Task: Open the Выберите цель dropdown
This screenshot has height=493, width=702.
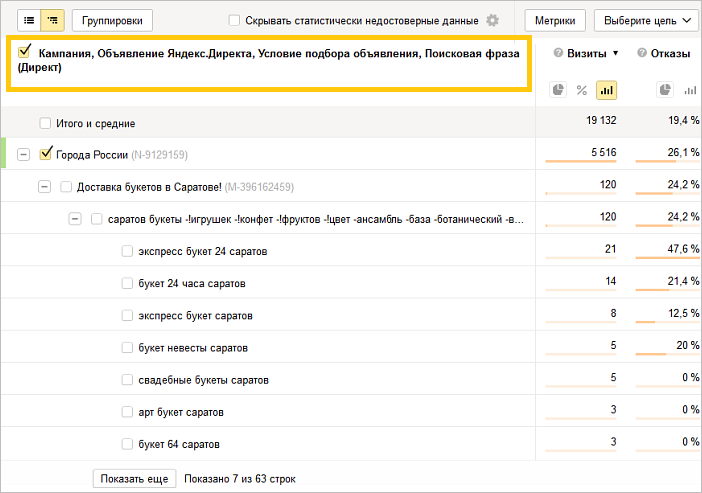Action: (647, 20)
